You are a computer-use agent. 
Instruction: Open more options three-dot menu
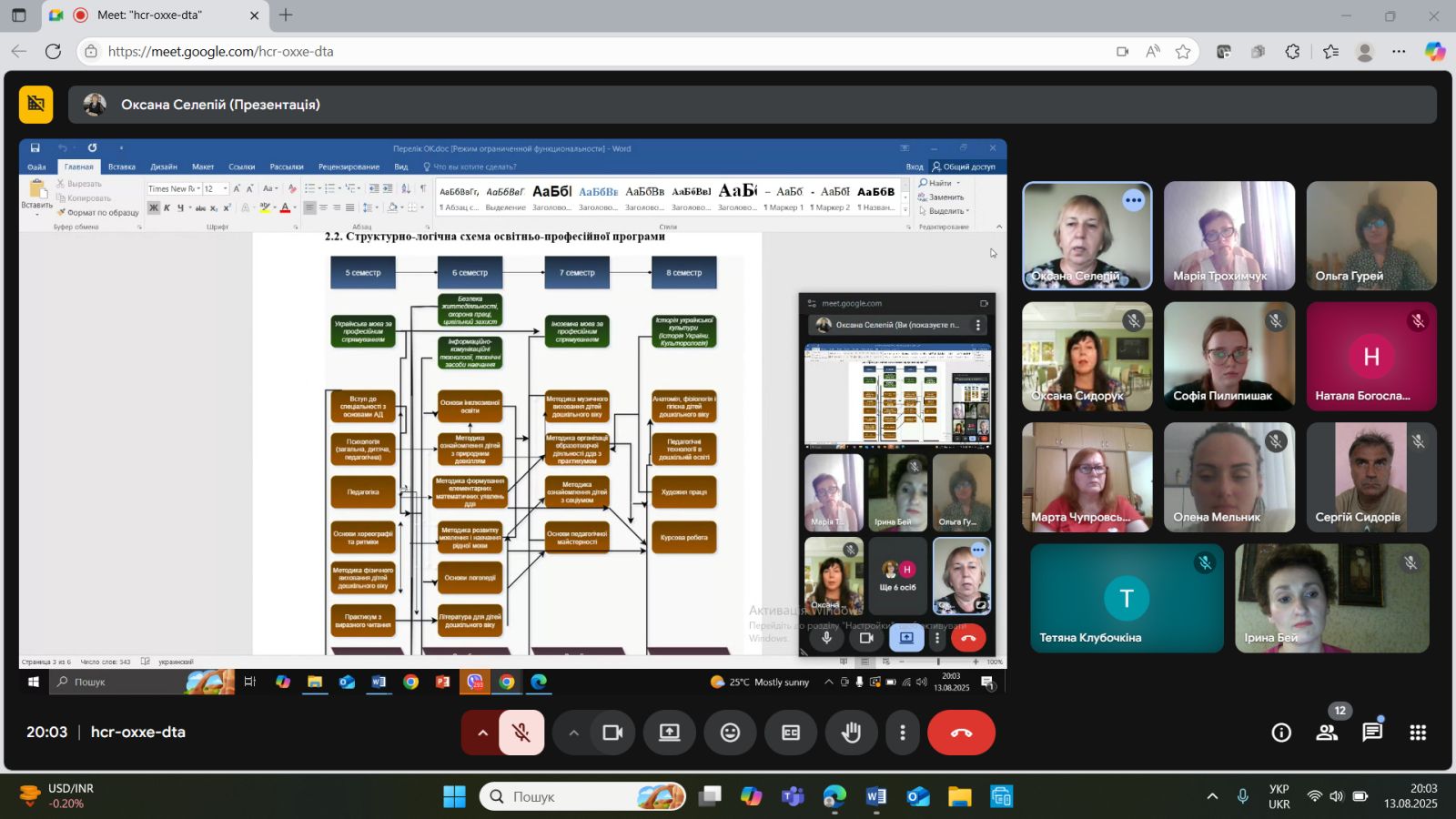coord(903,733)
